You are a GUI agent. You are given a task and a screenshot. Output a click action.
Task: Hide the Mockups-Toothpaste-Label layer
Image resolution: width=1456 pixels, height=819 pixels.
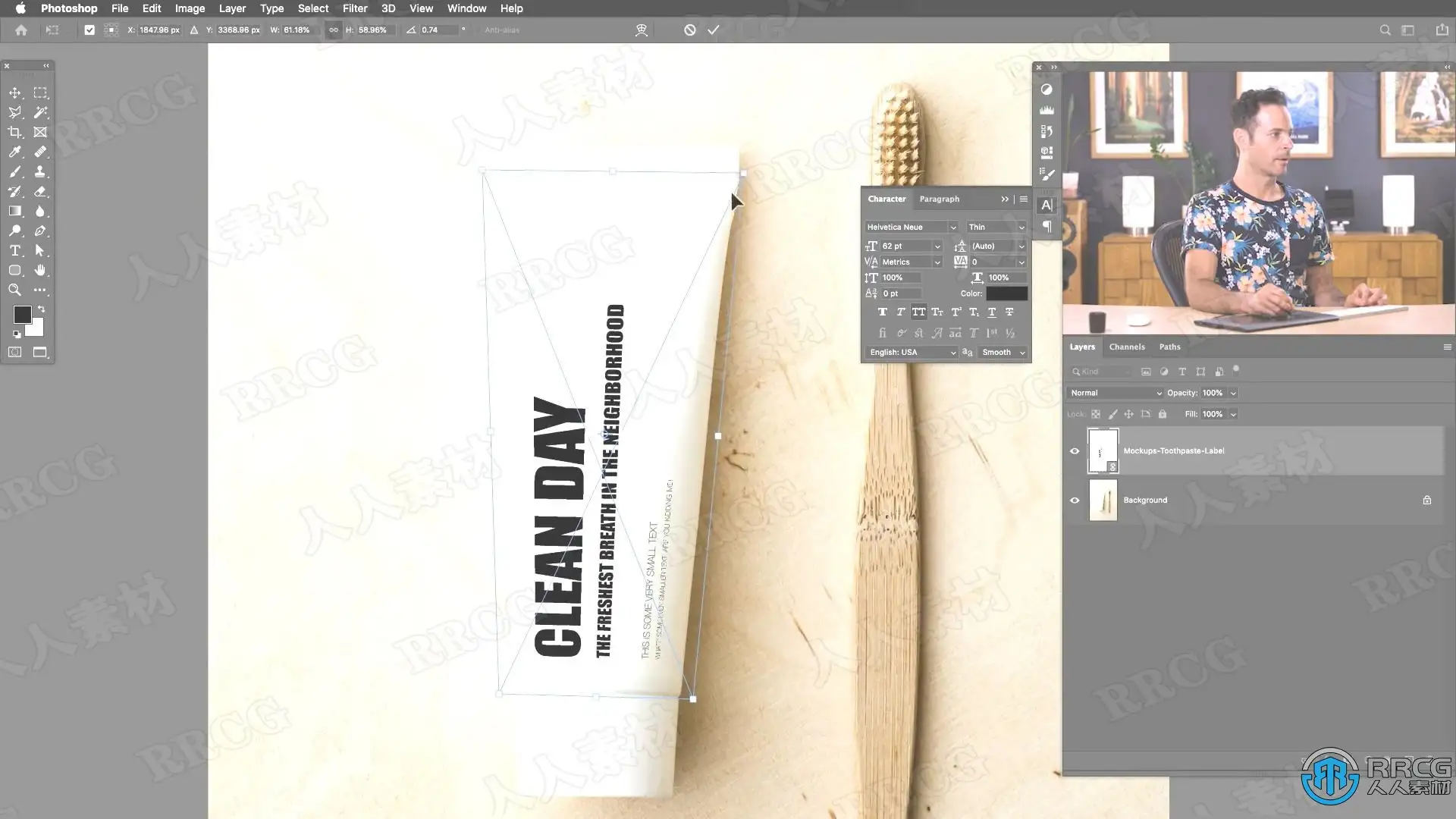point(1075,450)
